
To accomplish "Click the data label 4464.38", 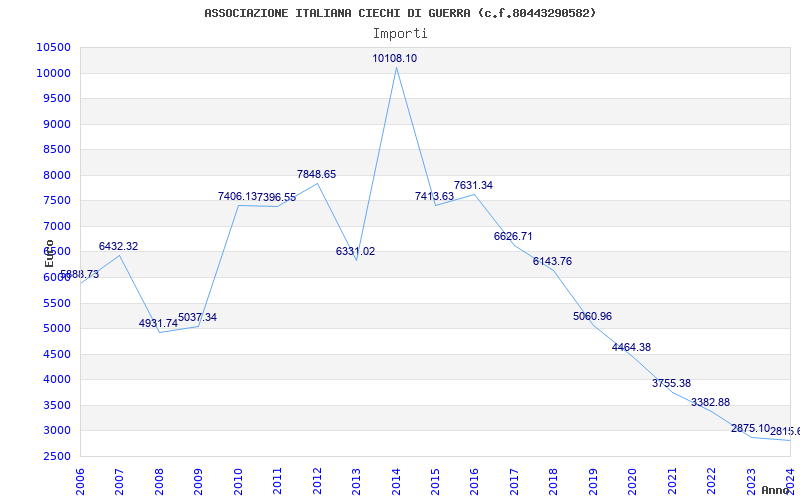I will 631,347.
